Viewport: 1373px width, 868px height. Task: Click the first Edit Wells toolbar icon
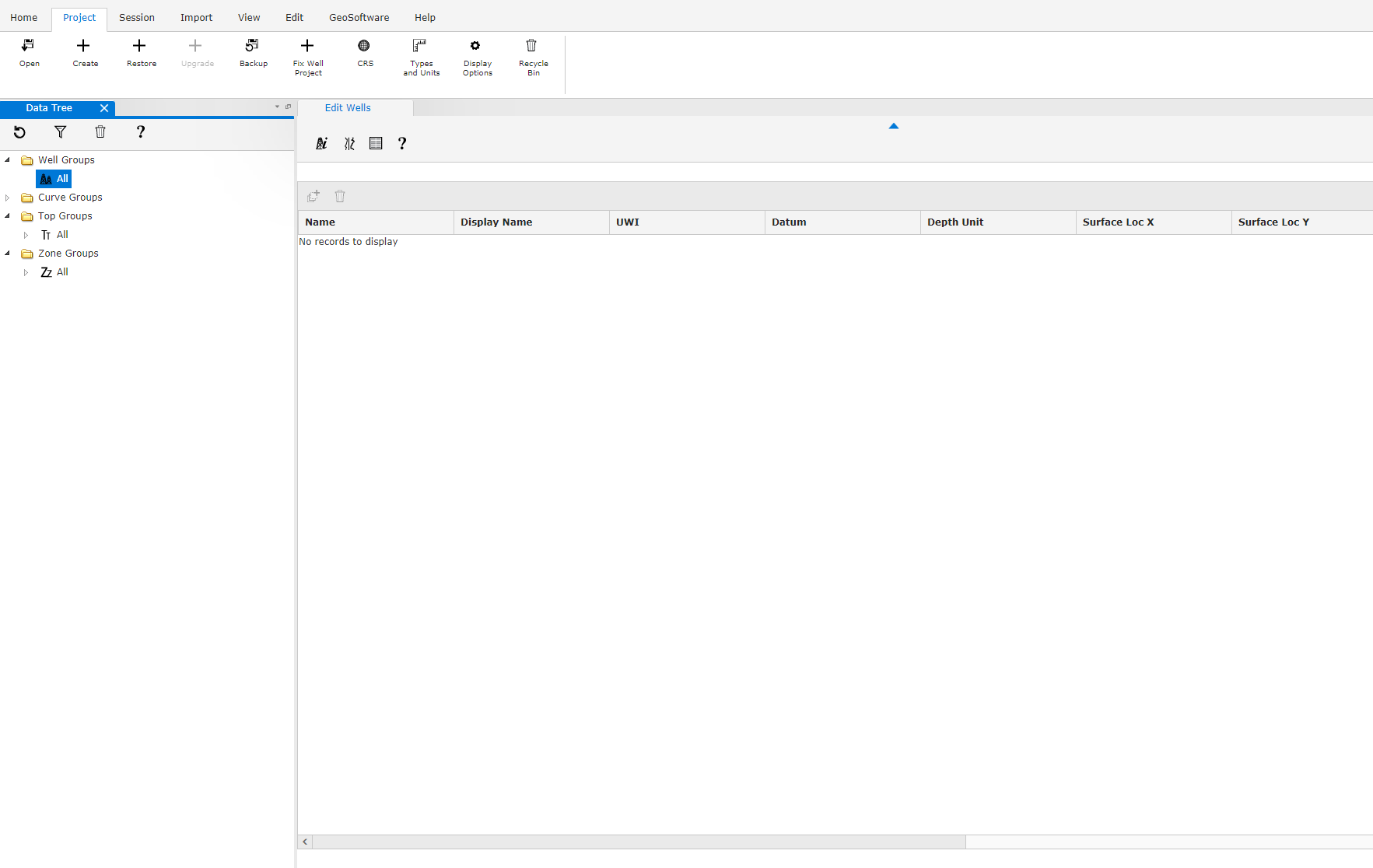tap(321, 143)
